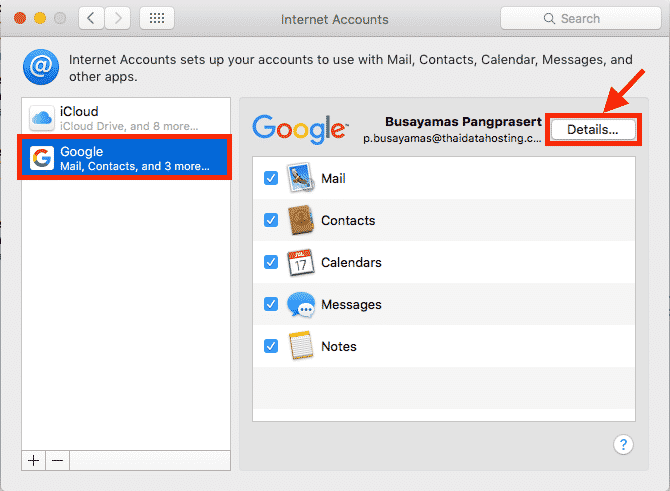Click the p.busayamas@thaidatahosting email text
The image size is (670, 491).
coord(452,138)
